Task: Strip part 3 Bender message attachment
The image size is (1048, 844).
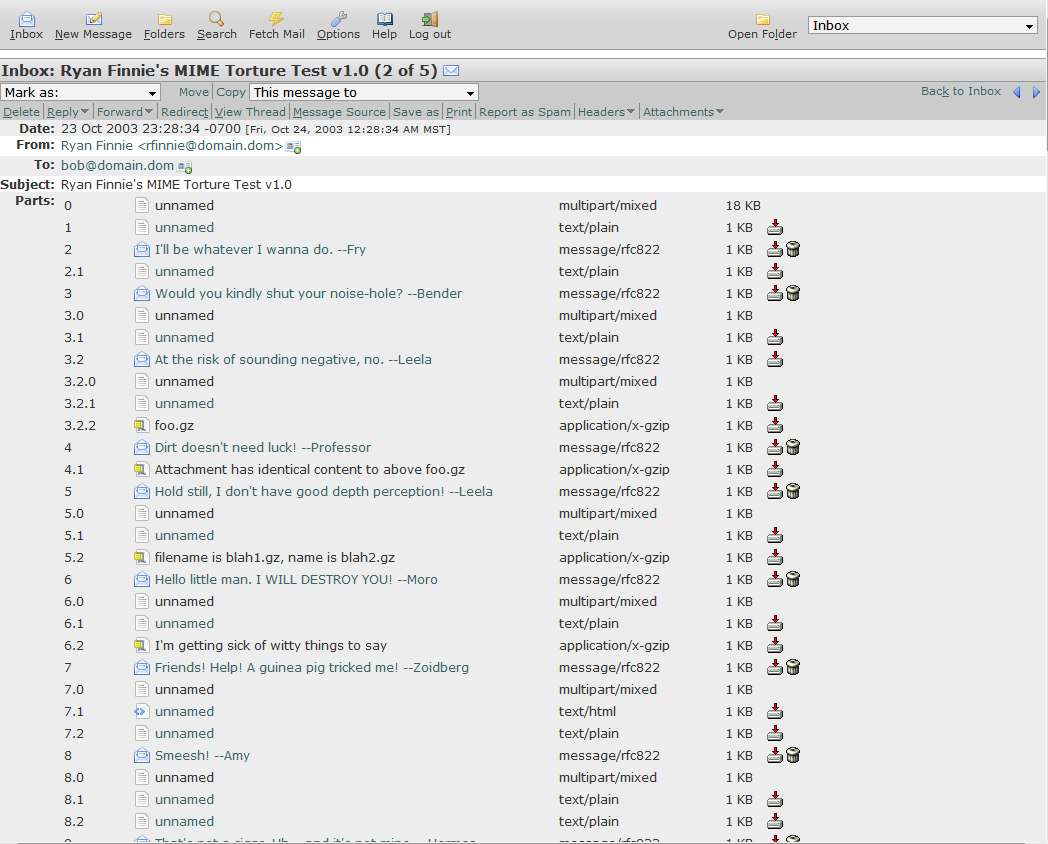Action: (793, 294)
